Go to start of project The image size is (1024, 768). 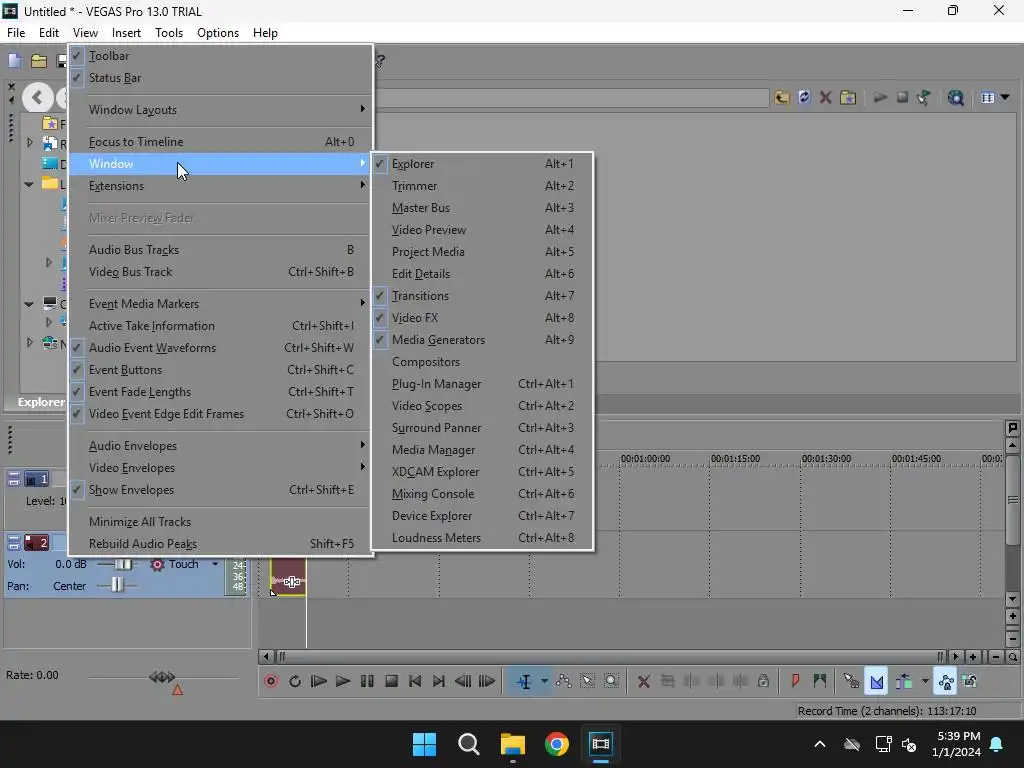(415, 681)
